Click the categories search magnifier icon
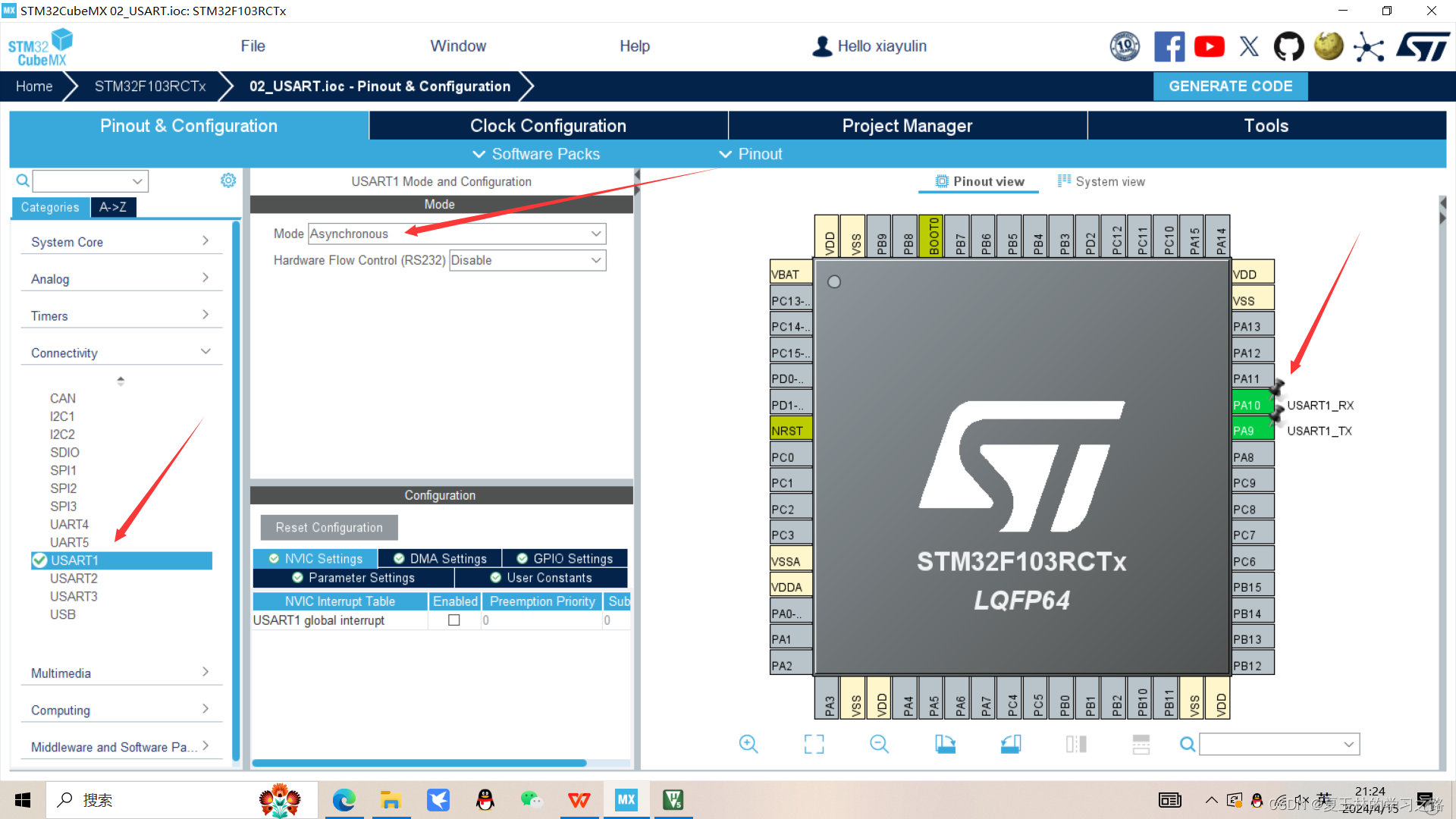This screenshot has width=1456, height=819. (23, 180)
